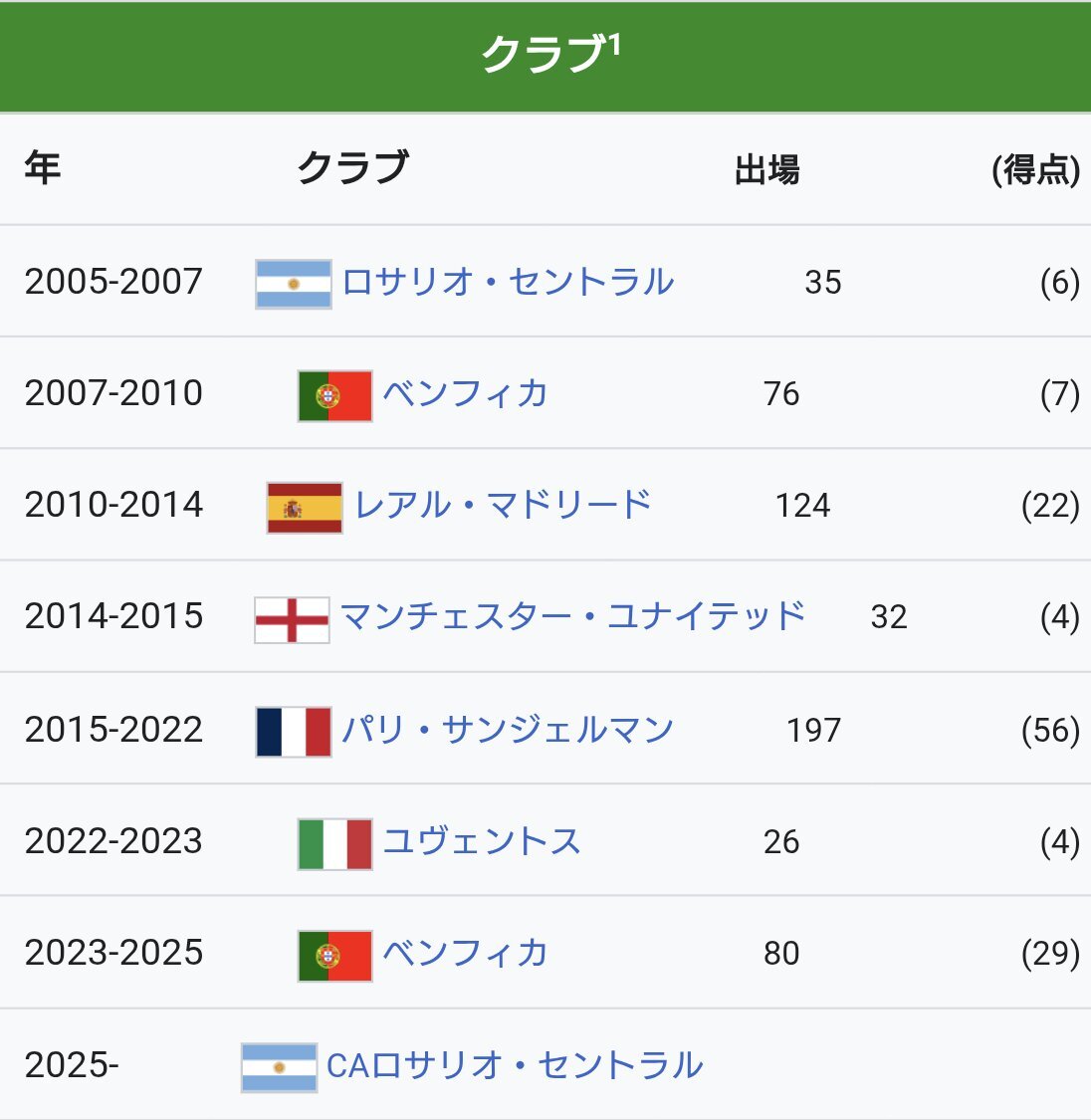Click the Spain flag next to レアル・マドリード

pos(305,508)
